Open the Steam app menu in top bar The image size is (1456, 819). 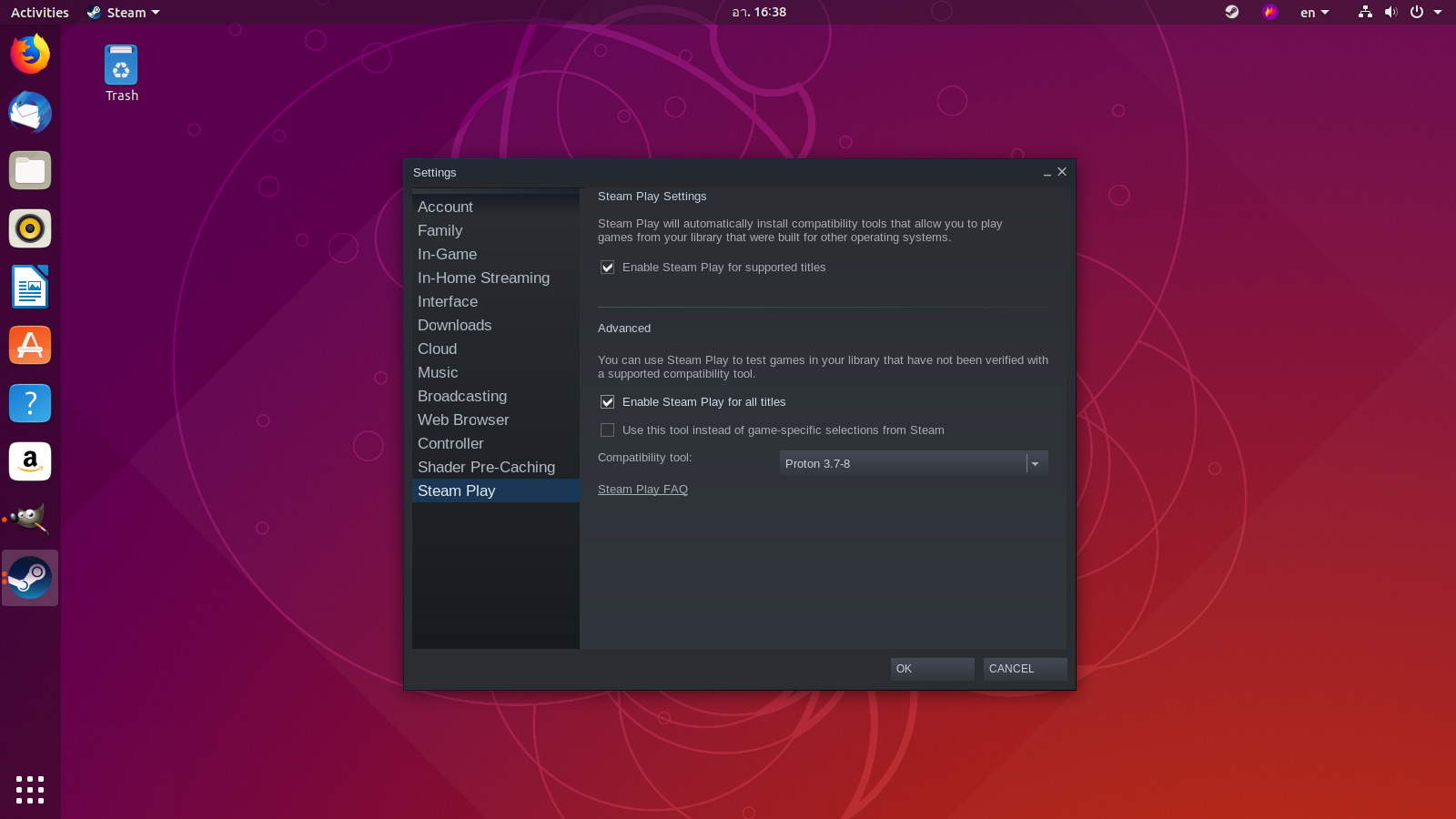(x=124, y=12)
